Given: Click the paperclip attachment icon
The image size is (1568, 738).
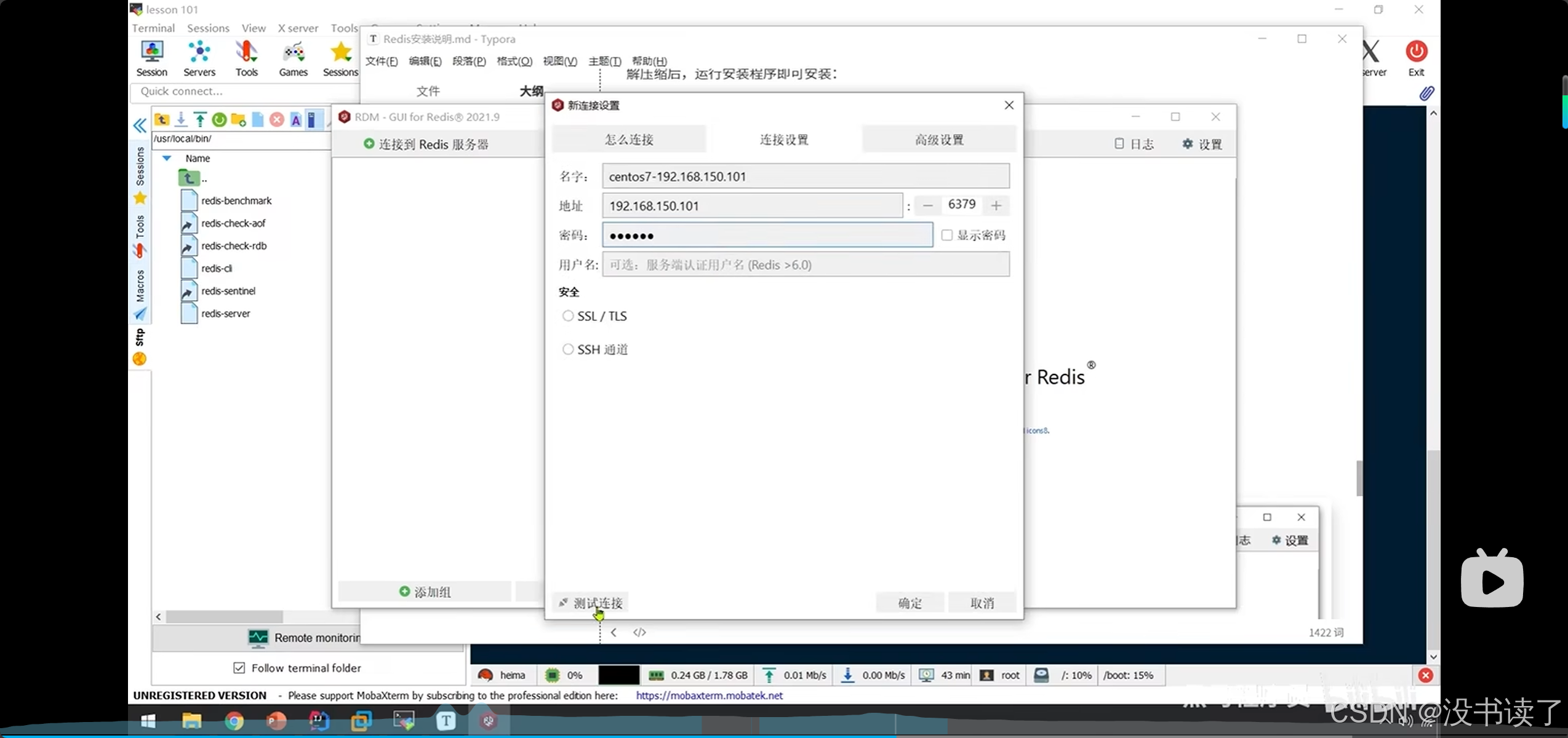Looking at the screenshot, I should (1426, 93).
